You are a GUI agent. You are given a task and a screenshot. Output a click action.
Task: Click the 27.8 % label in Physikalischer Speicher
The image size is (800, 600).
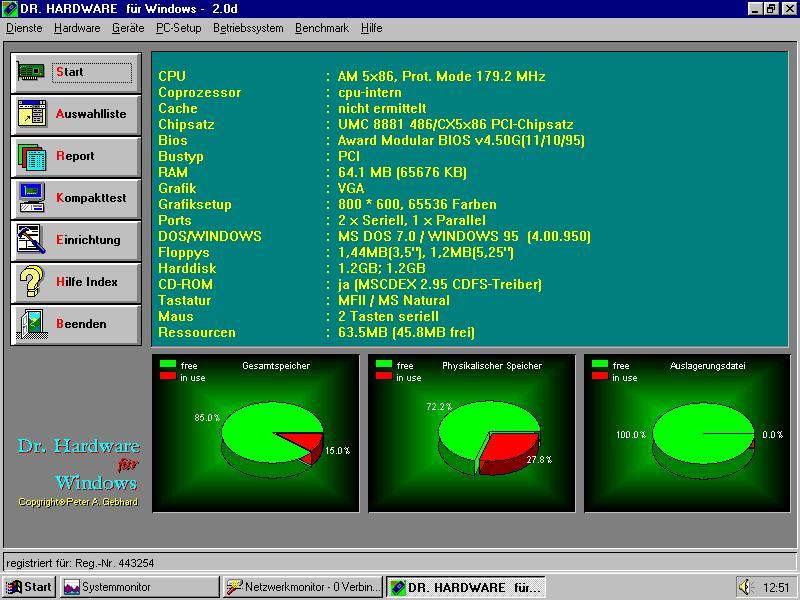539,460
